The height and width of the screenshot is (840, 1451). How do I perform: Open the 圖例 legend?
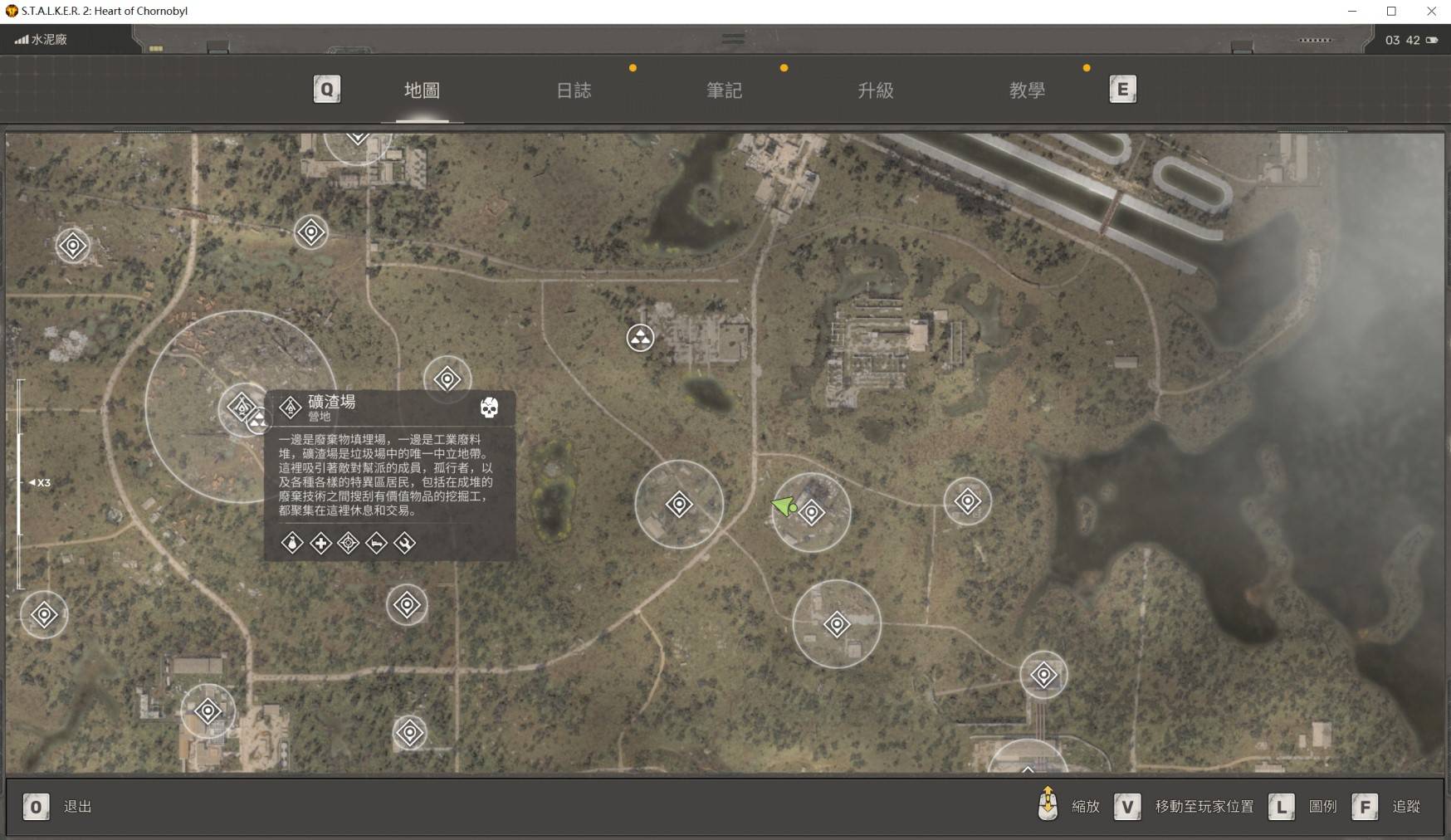coord(1322,807)
